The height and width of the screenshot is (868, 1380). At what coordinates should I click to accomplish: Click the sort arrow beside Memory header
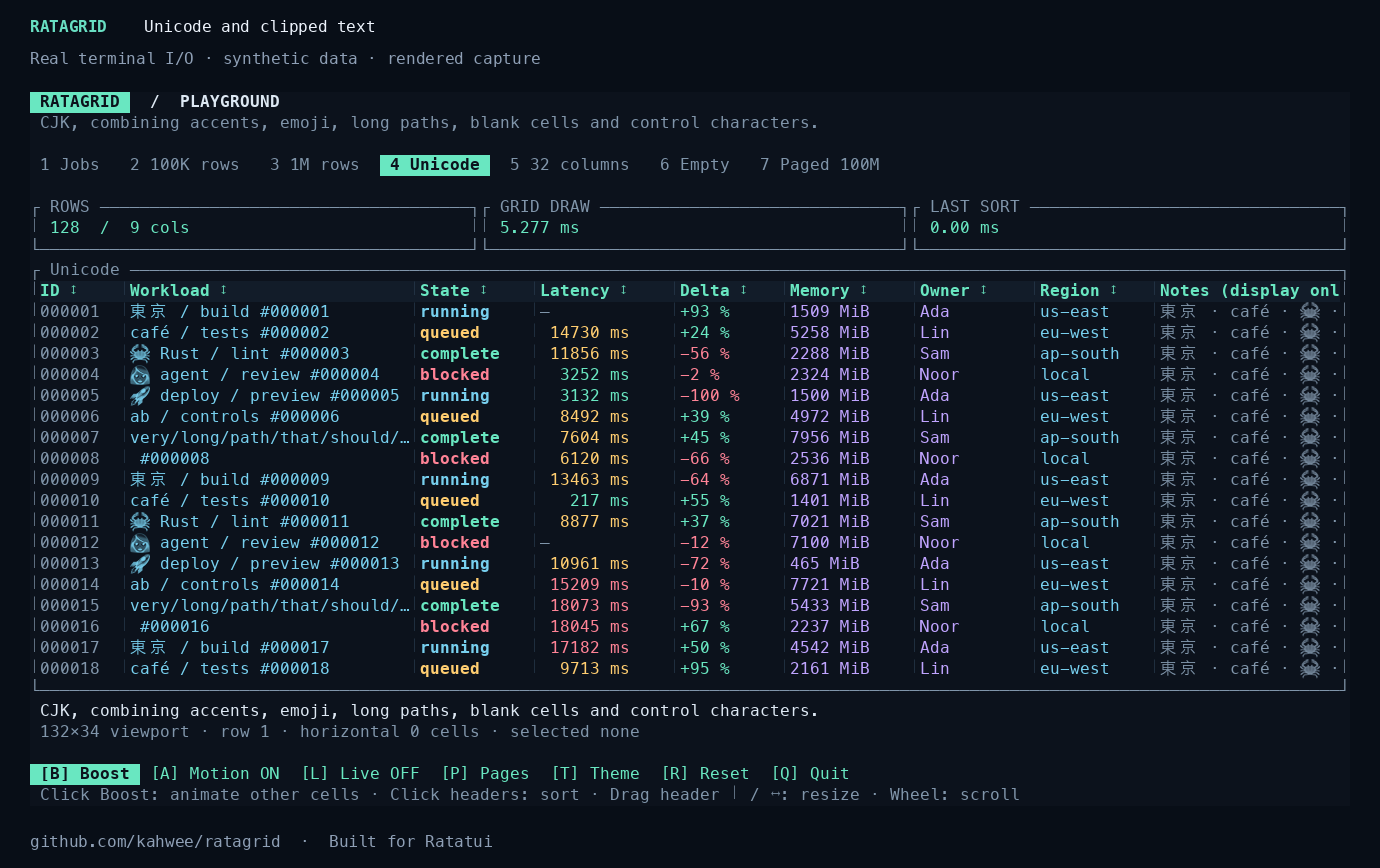point(864,290)
